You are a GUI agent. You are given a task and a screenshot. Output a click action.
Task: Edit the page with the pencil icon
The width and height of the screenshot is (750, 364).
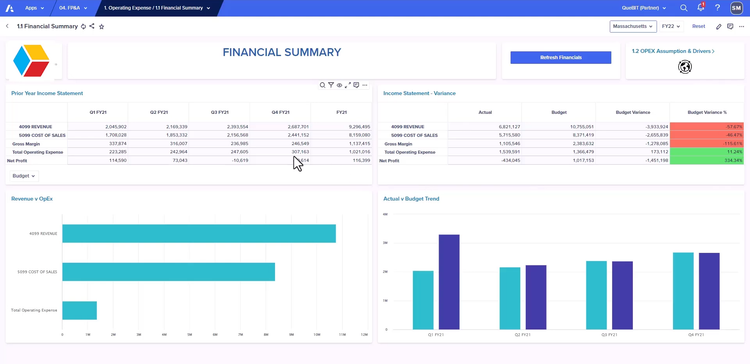tap(718, 26)
